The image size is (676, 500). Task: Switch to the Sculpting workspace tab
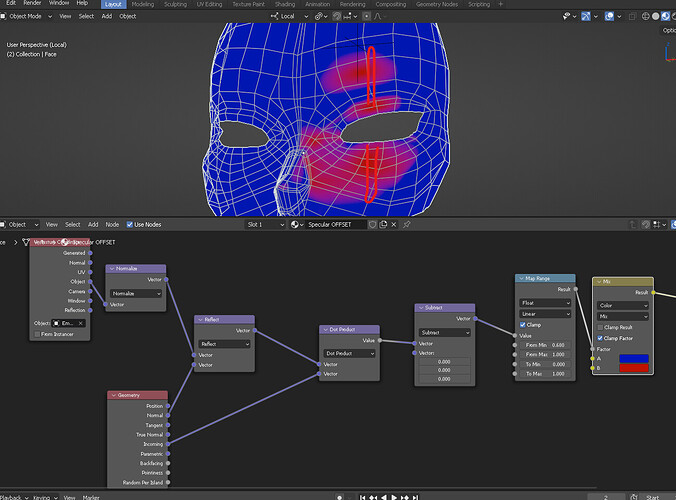point(175,4)
